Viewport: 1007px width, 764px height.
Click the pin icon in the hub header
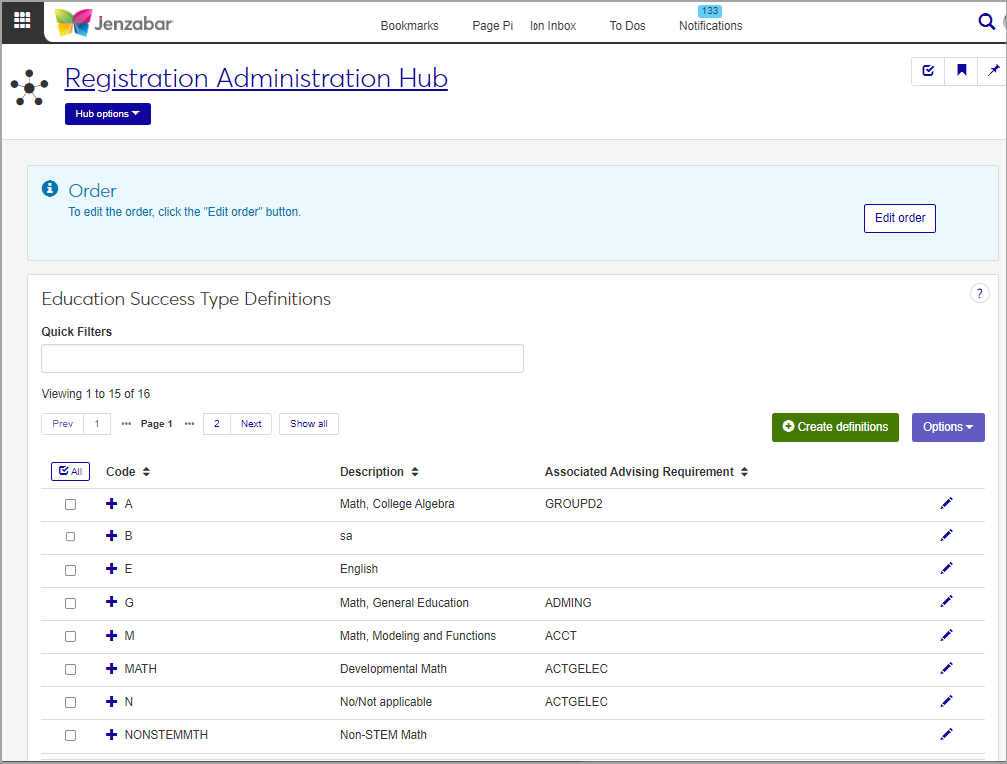click(993, 71)
